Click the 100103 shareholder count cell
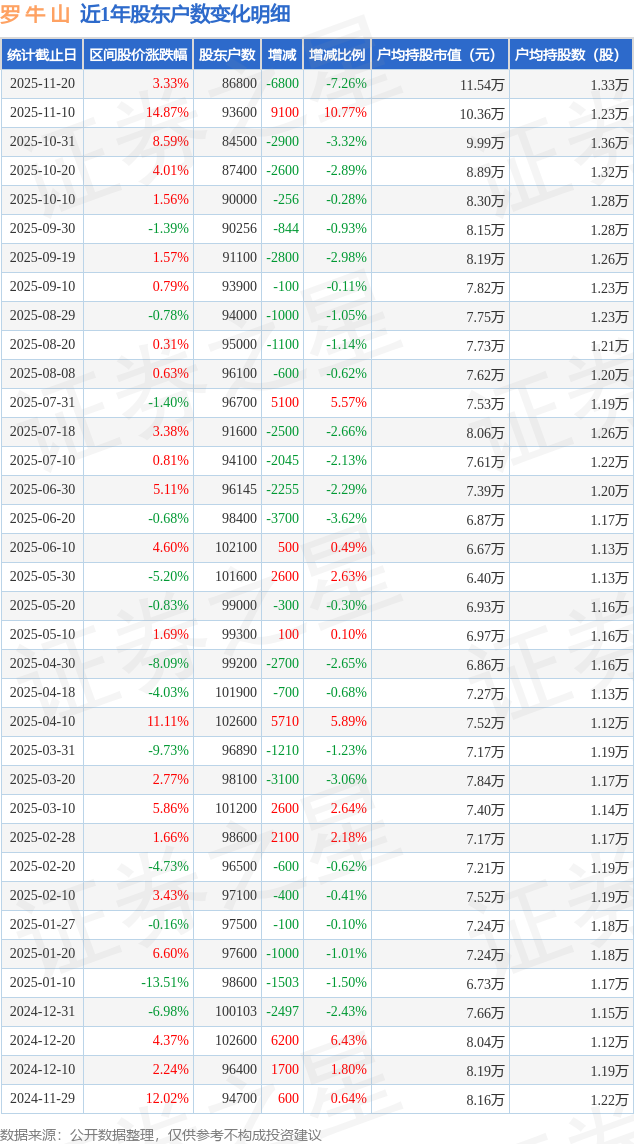The height and width of the screenshot is (1144, 634). point(236,1012)
